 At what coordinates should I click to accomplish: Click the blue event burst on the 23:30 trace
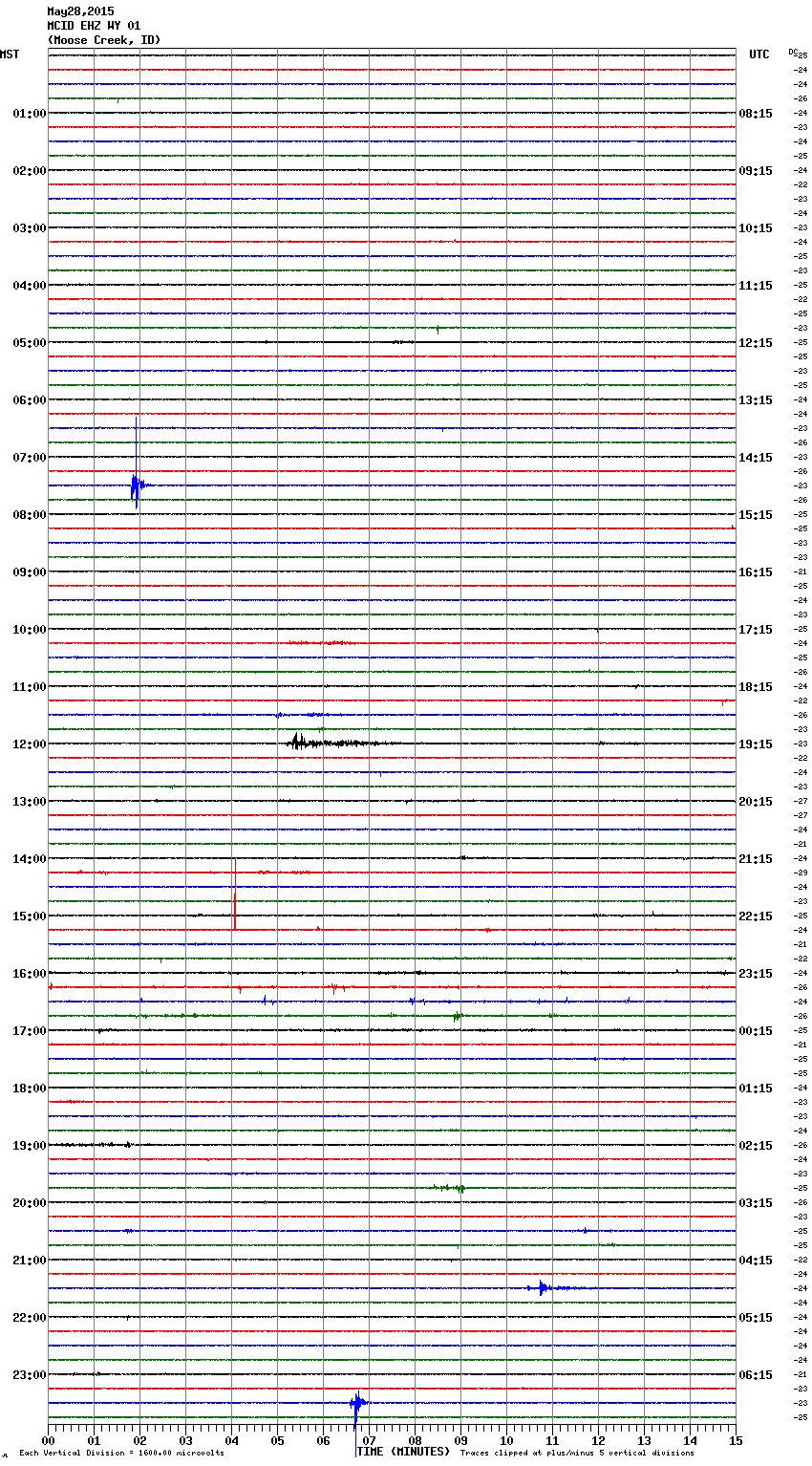(x=356, y=1403)
